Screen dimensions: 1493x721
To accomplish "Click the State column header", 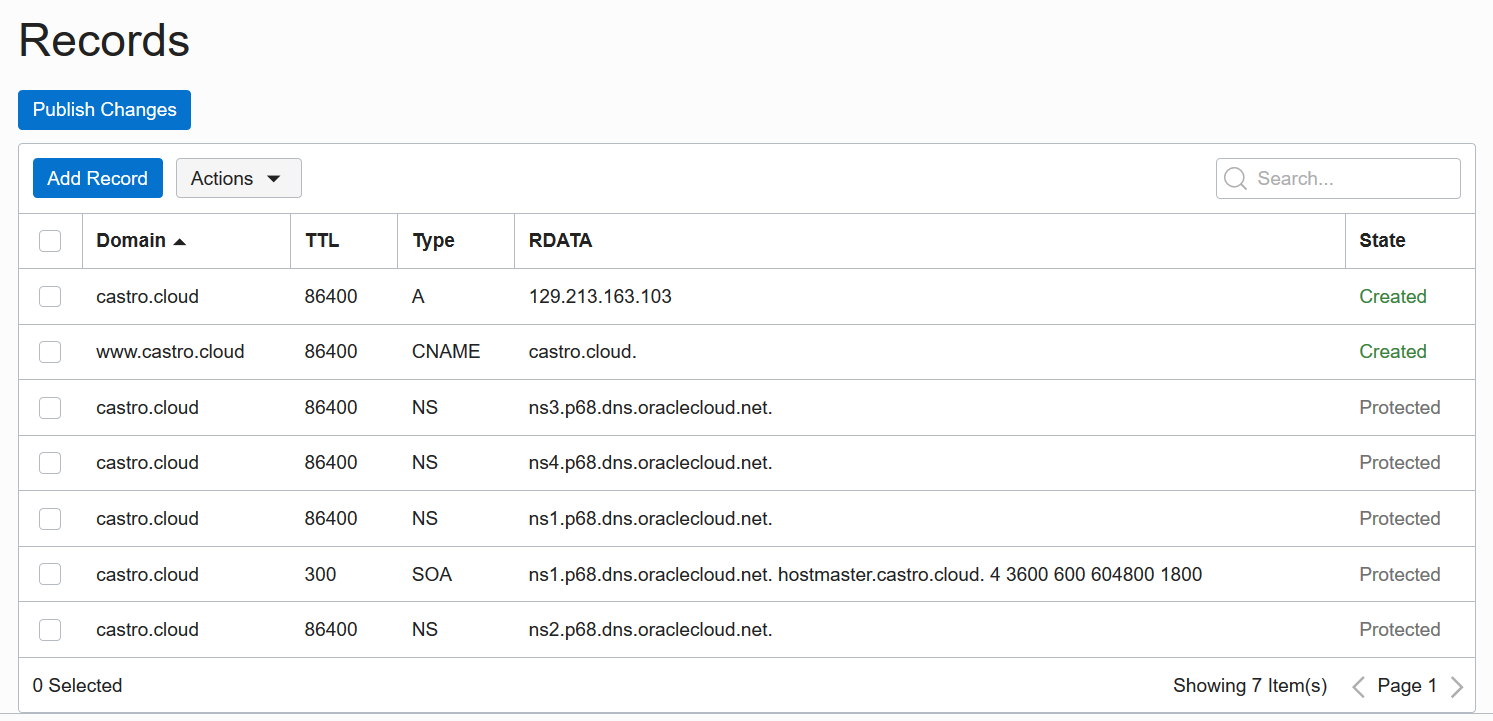I will point(1382,241).
